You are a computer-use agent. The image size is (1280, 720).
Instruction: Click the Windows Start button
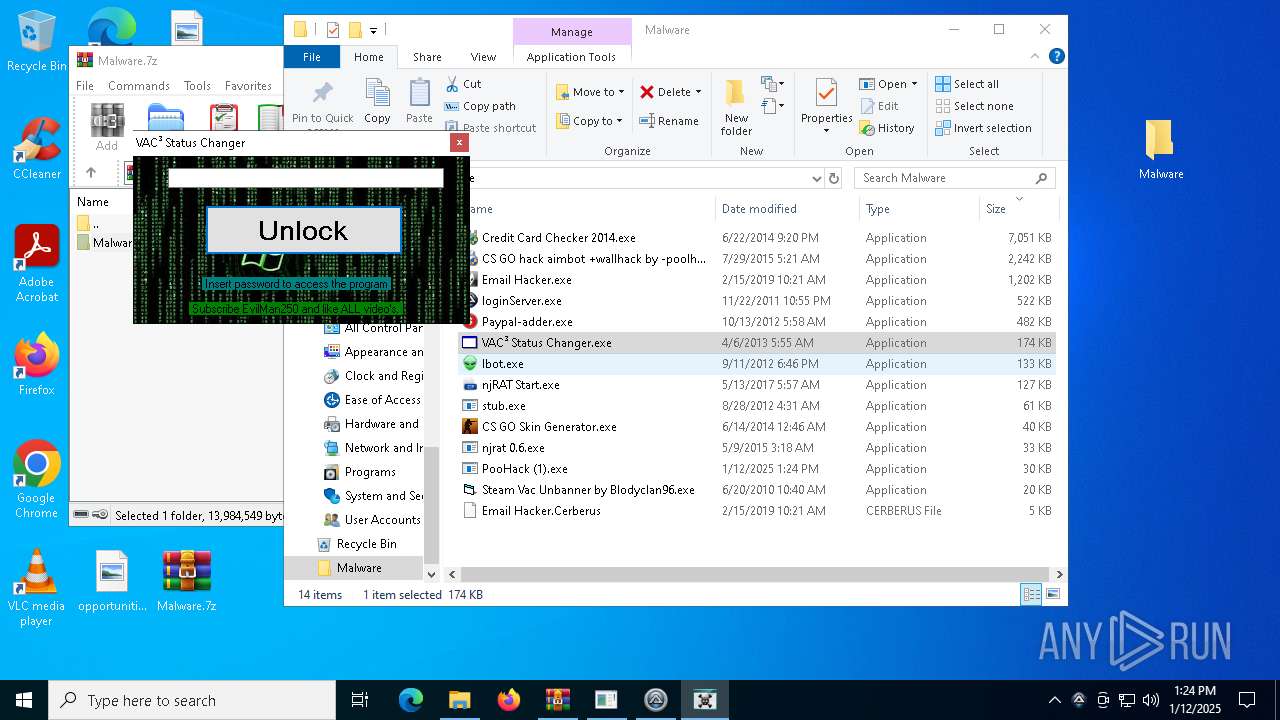[x=24, y=700]
